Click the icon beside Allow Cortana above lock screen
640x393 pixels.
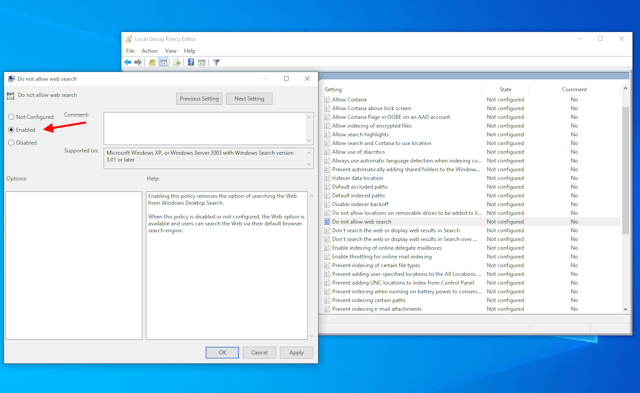[x=327, y=108]
